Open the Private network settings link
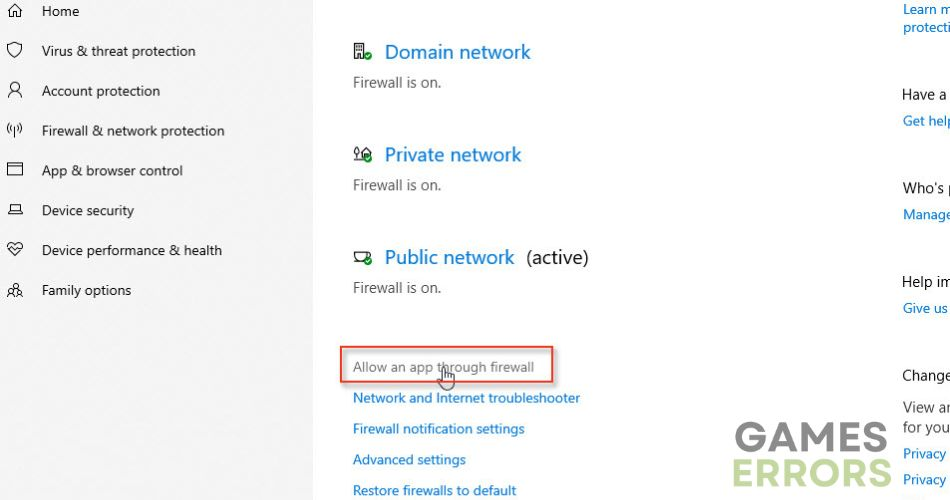Screen dimensions: 950x500 tap(453, 155)
